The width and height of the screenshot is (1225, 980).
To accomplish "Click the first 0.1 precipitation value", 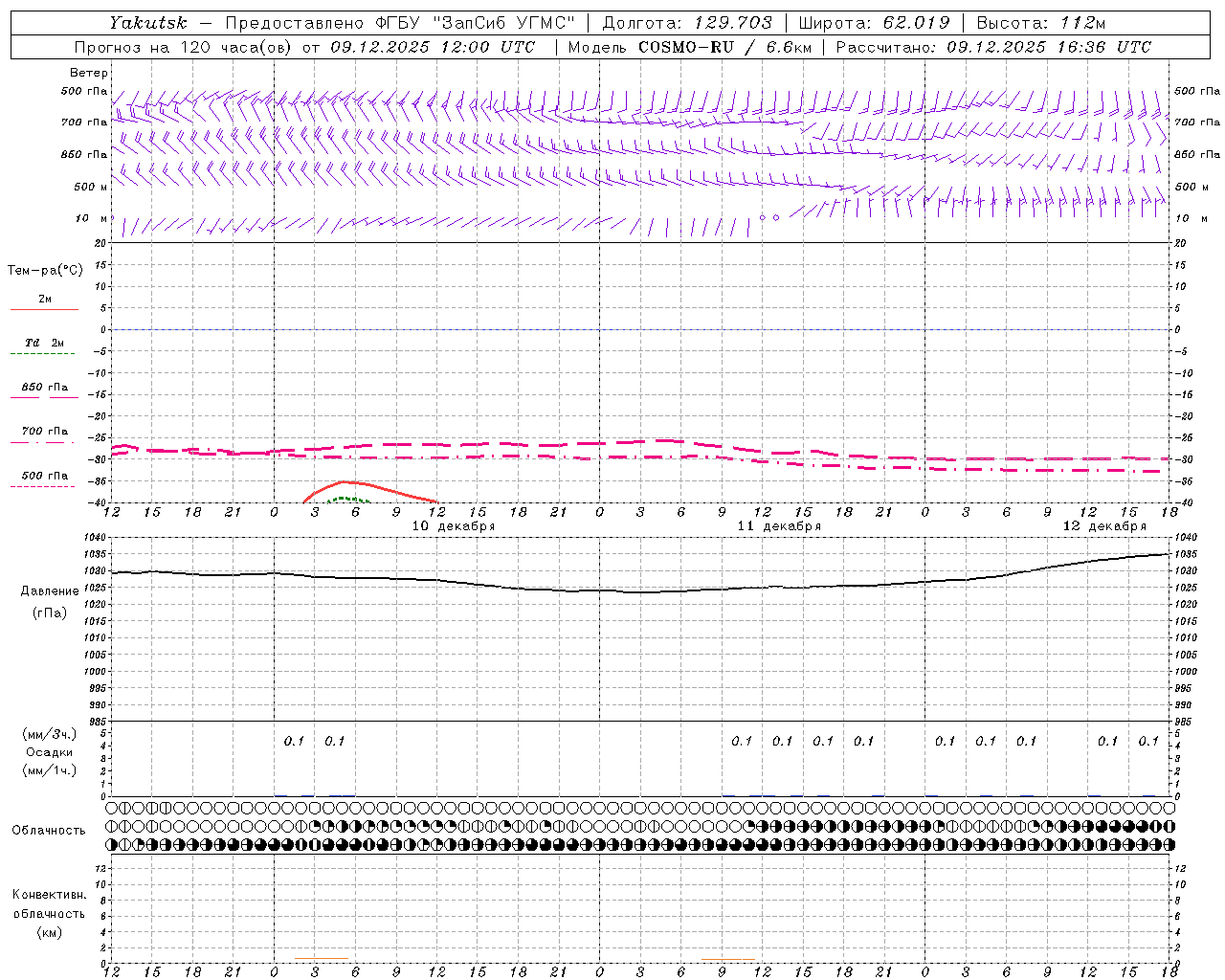I will click(294, 741).
